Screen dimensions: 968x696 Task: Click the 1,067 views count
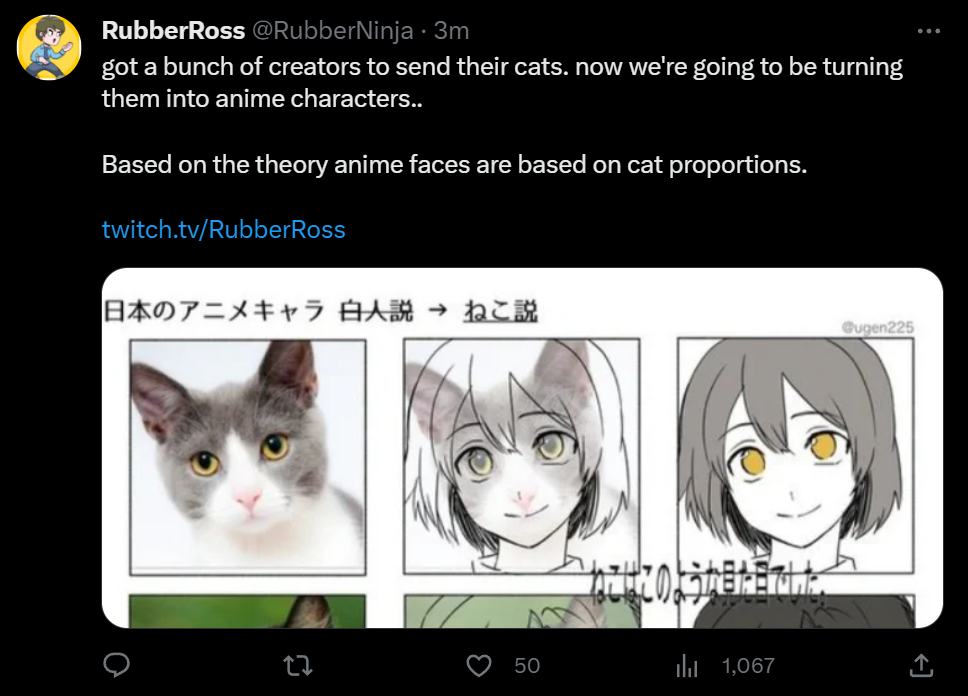[748, 666]
